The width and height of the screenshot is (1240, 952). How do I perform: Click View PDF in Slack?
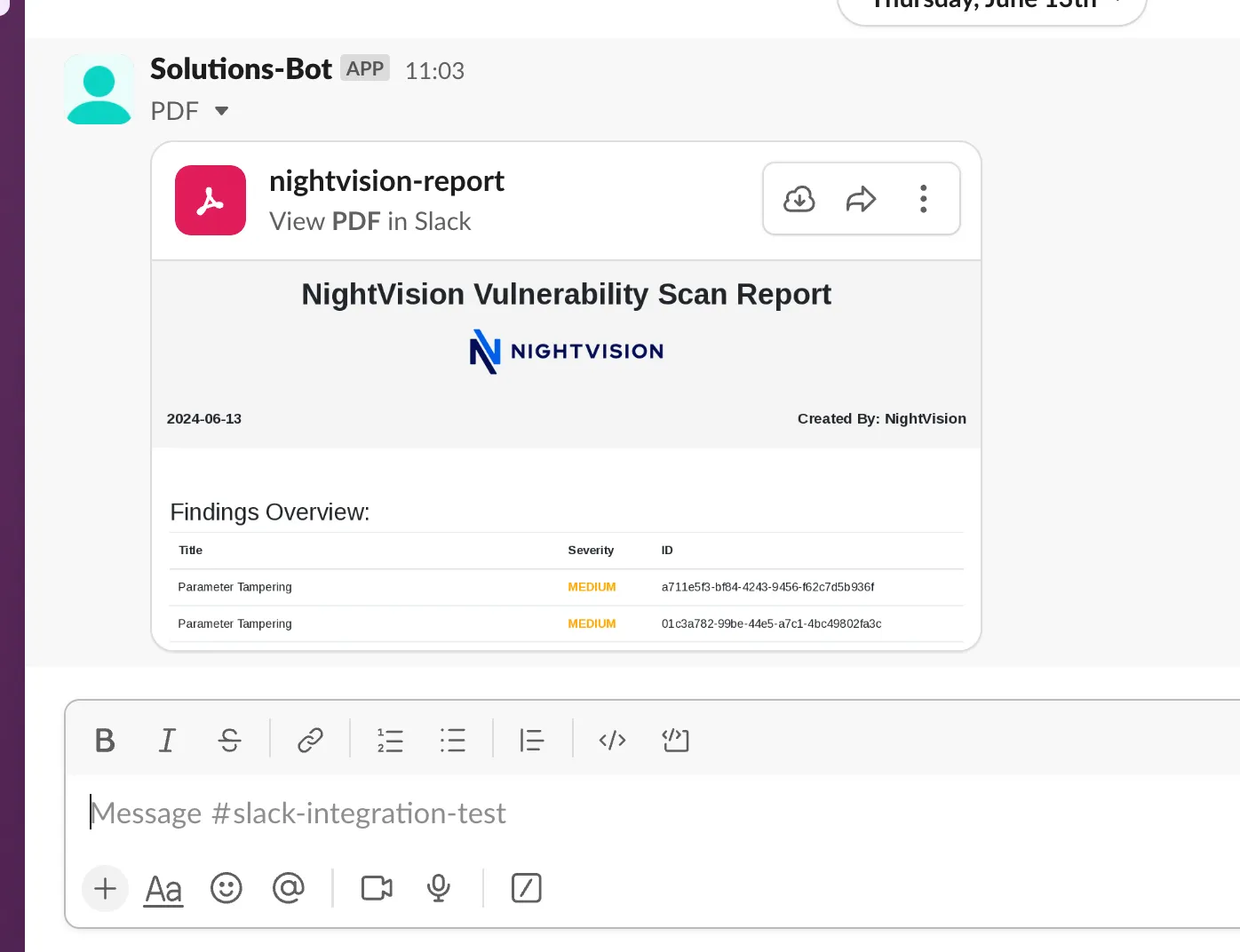370,221
